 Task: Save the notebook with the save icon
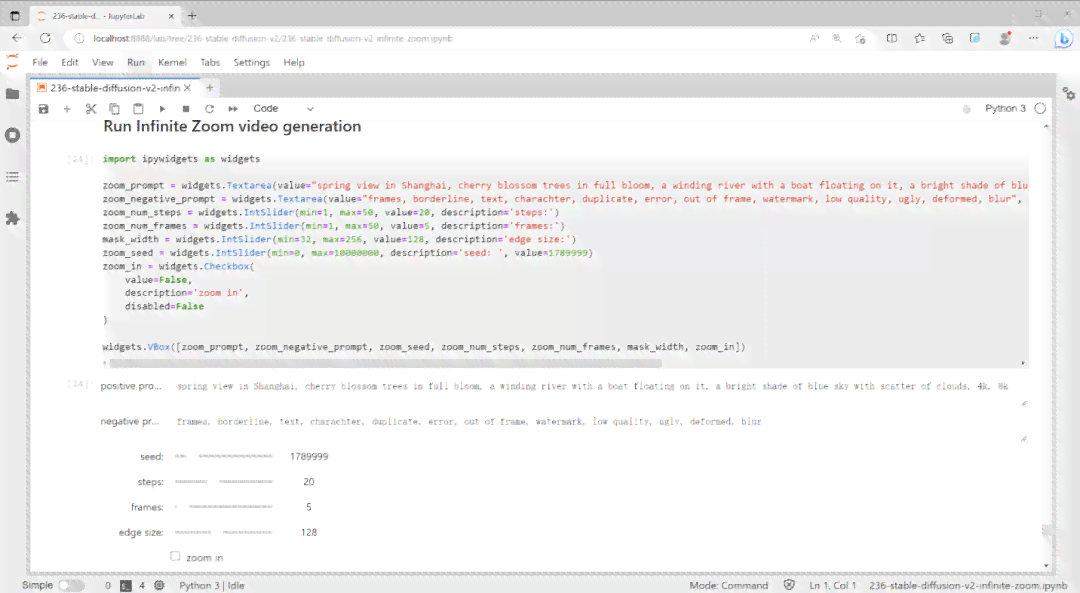click(43, 109)
